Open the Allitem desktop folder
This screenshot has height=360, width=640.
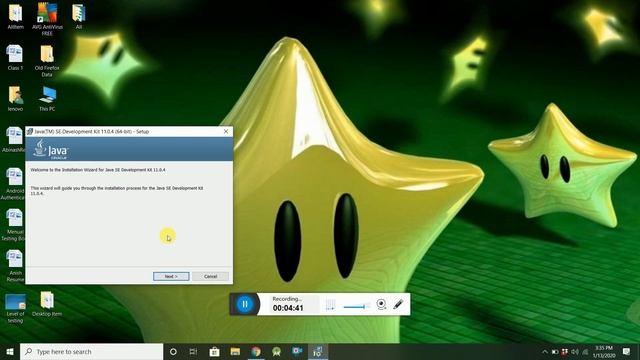[16, 17]
